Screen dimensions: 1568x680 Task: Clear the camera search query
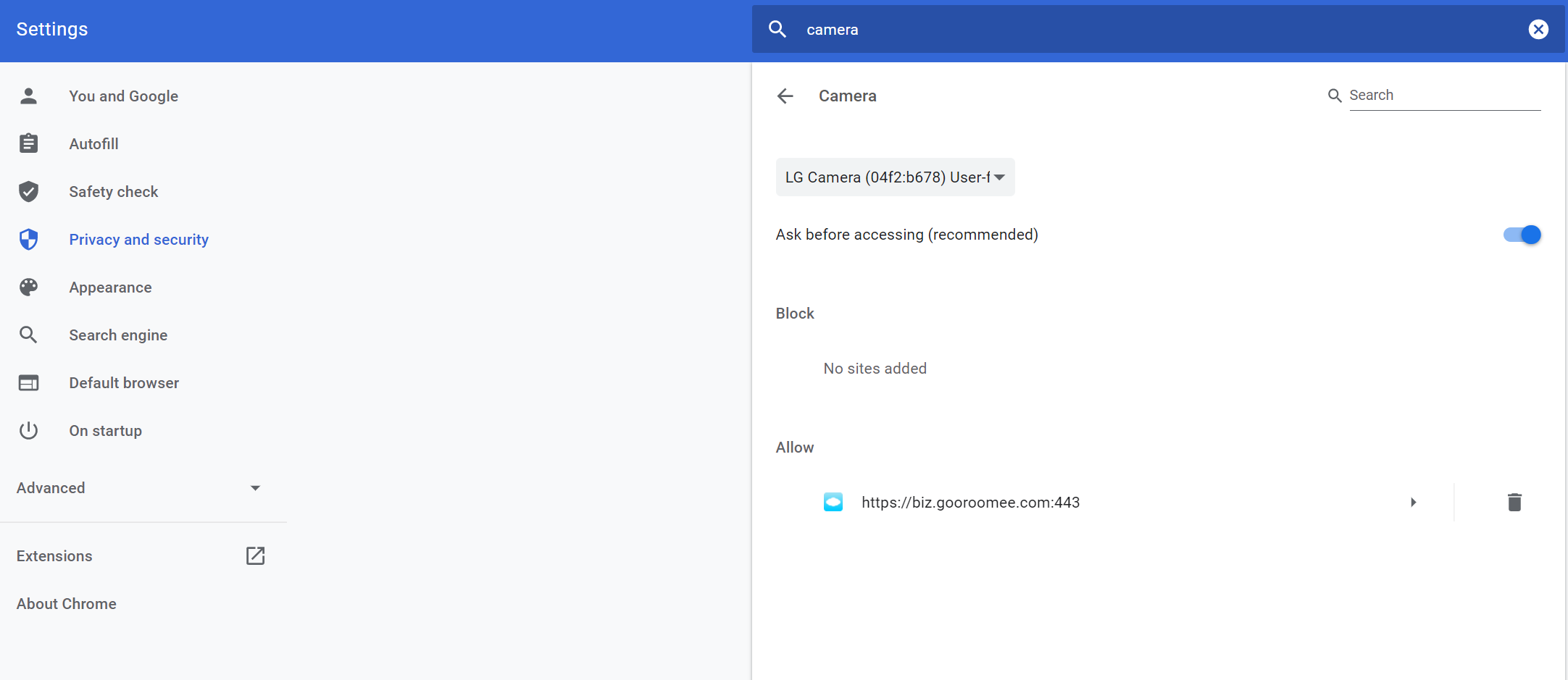[1538, 29]
